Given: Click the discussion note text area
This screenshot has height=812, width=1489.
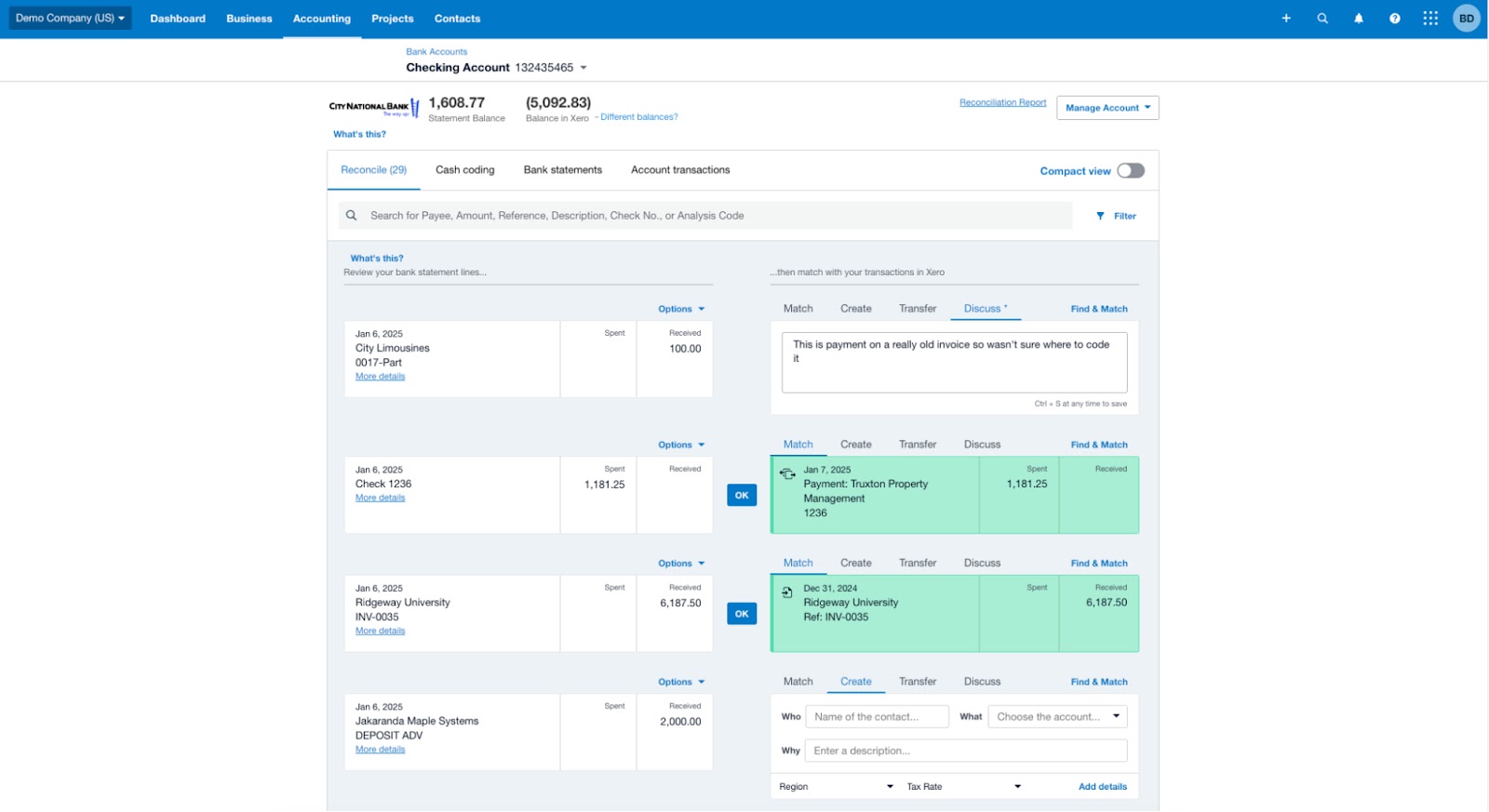Looking at the screenshot, I should pyautogui.click(x=954, y=363).
